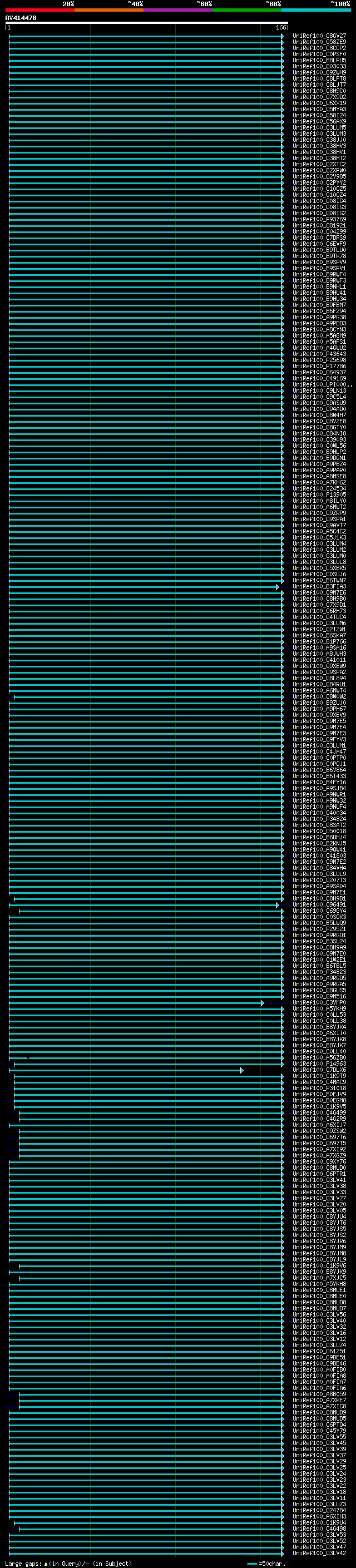Click the purple ~60% identity legend segment
Viewport: 356px width, 1568px height.
click(179, 10)
